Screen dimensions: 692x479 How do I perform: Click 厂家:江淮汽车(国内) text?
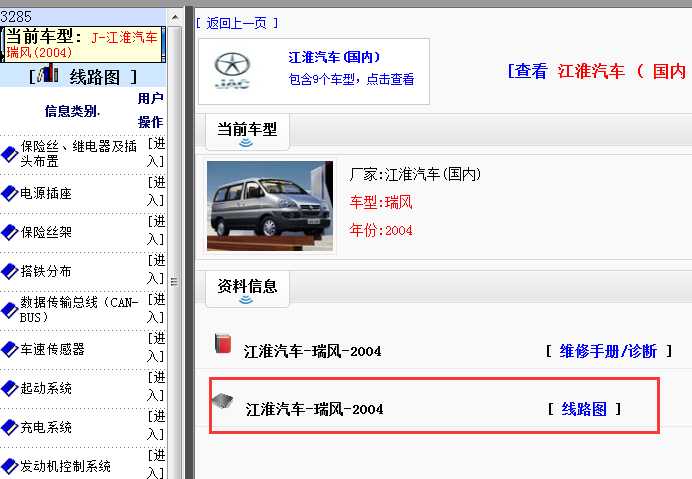tap(415, 174)
